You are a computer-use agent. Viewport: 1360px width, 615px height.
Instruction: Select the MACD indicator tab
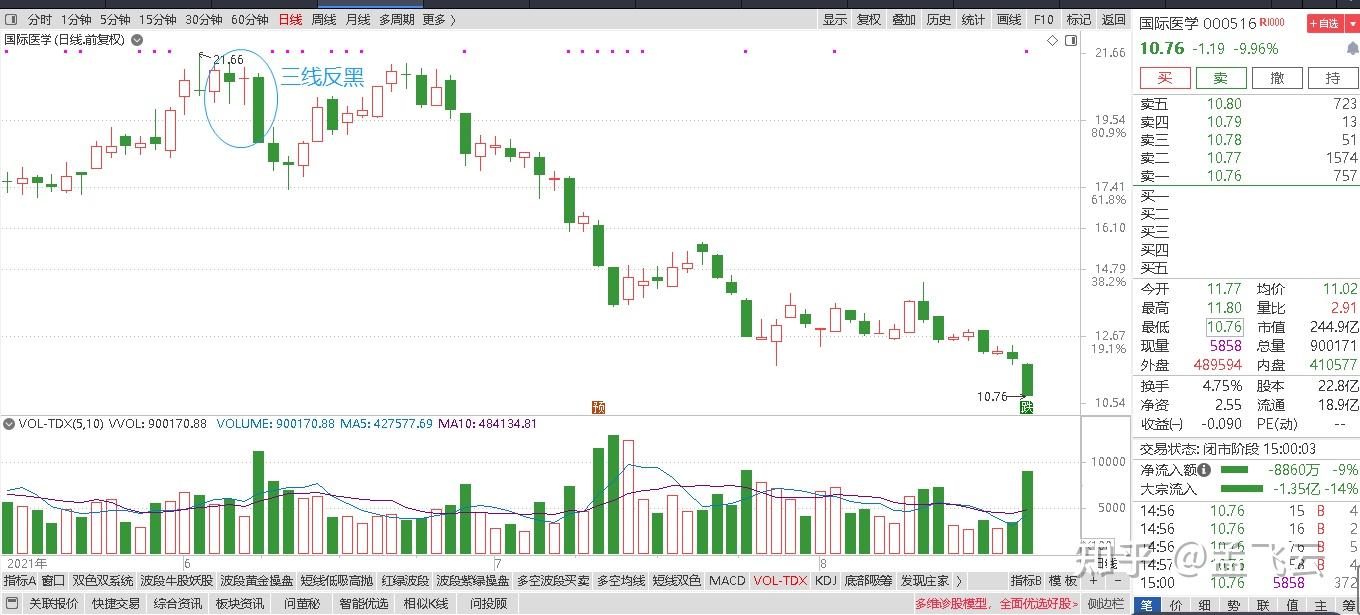tap(727, 580)
